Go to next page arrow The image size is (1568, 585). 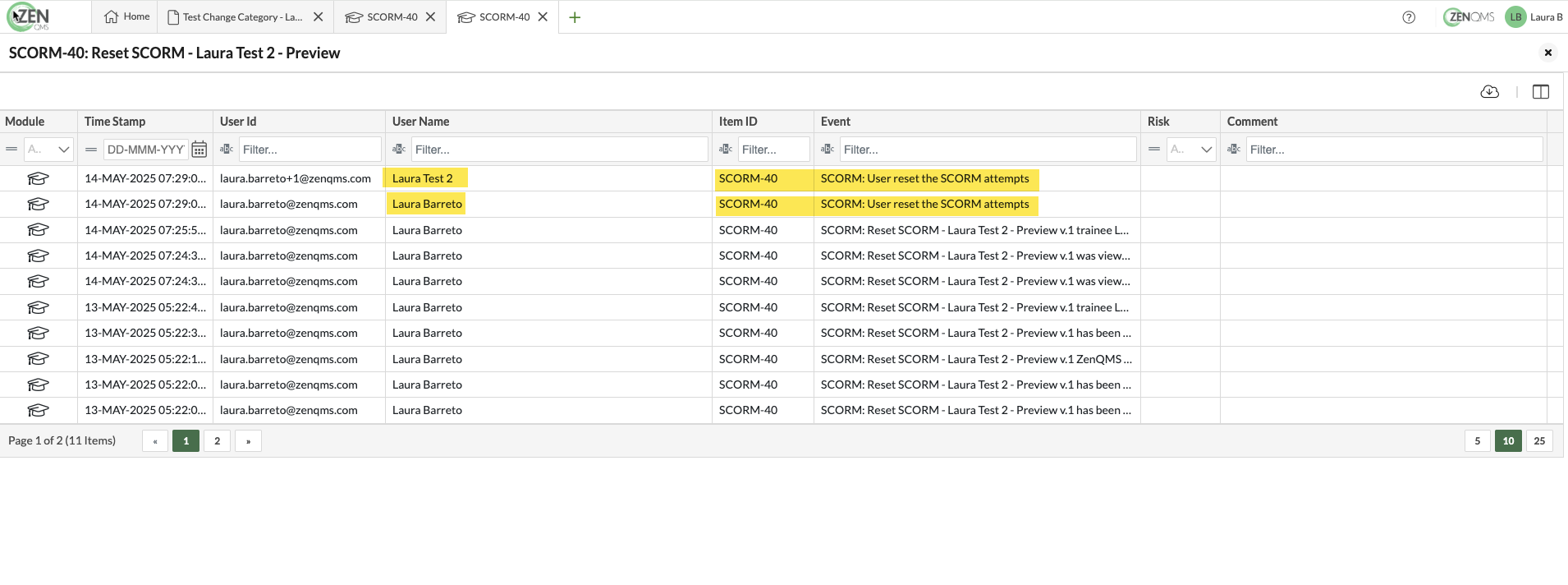[x=248, y=441]
